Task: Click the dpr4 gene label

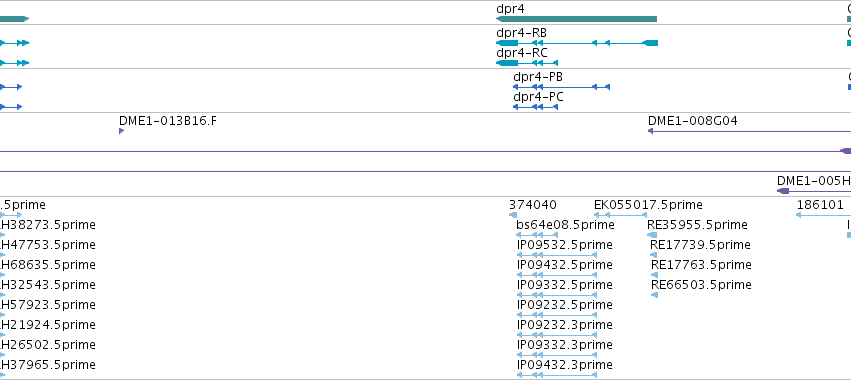Action: [x=510, y=9]
